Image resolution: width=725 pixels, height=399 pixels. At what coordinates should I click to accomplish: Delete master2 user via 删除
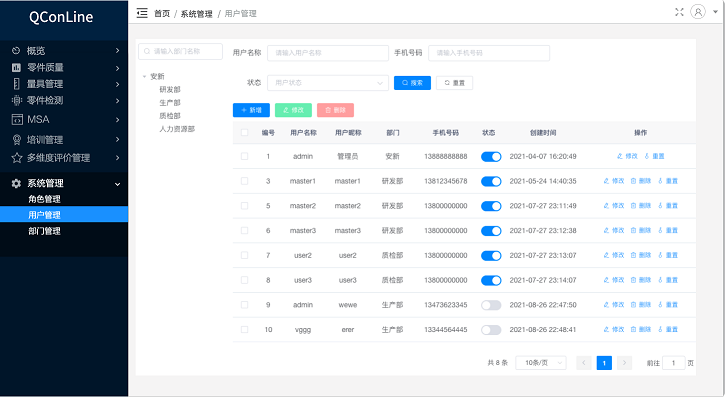641,206
